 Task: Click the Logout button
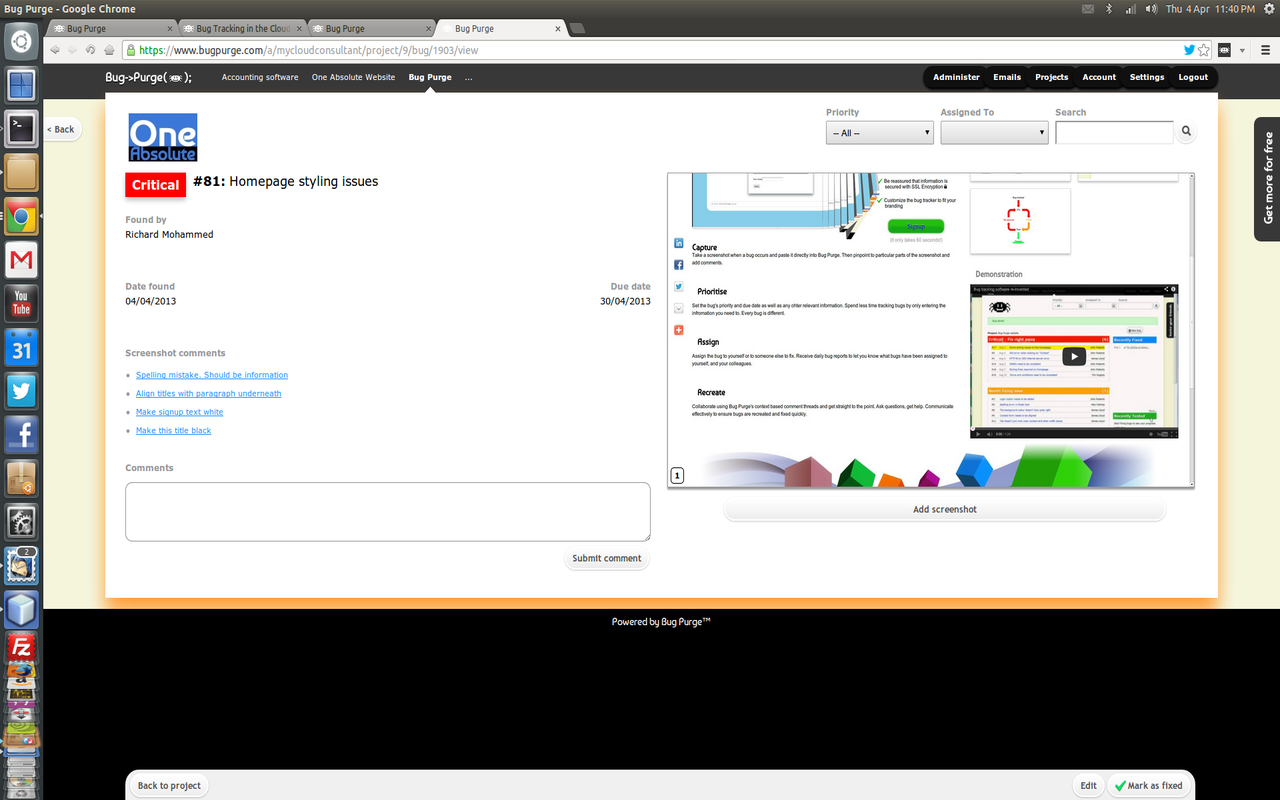click(x=1193, y=77)
